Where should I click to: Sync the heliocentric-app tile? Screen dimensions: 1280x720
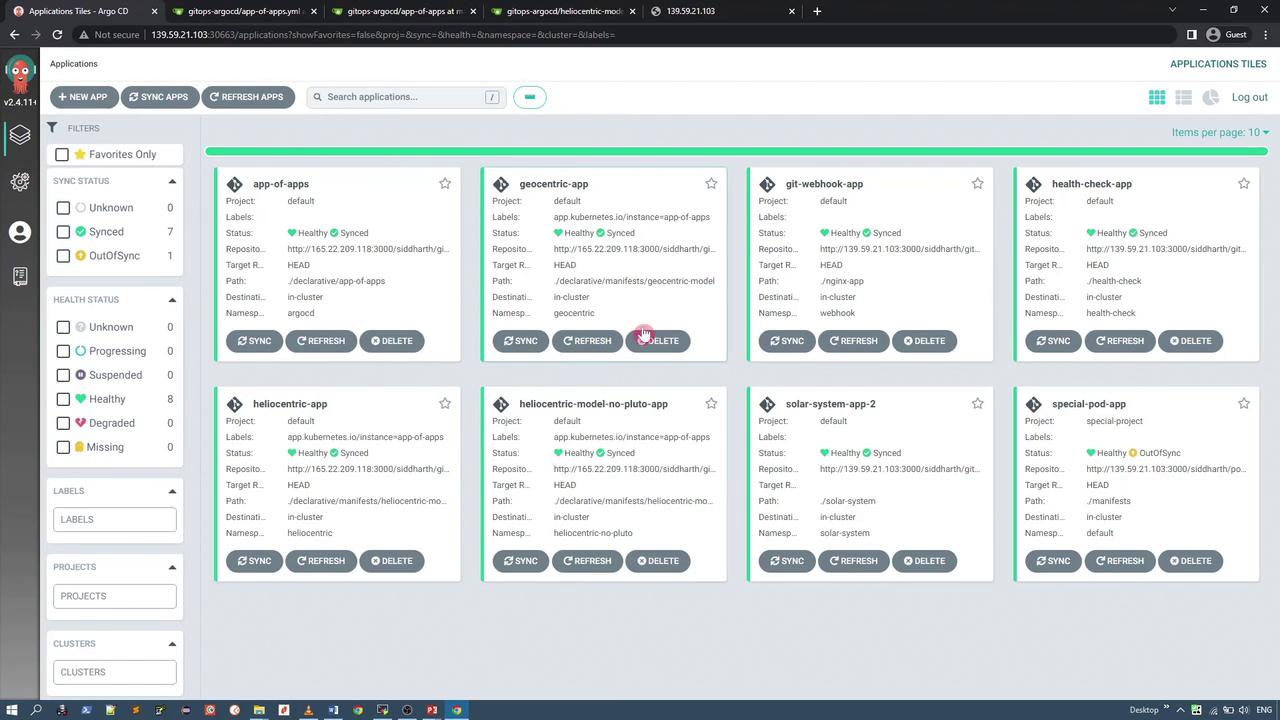(254, 561)
